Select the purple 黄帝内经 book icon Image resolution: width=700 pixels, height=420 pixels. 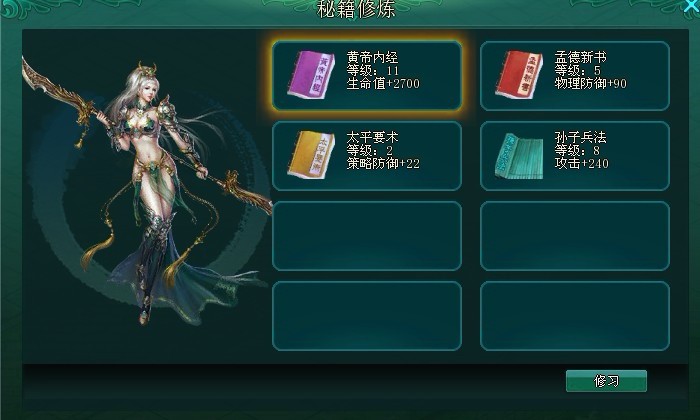click(x=311, y=75)
